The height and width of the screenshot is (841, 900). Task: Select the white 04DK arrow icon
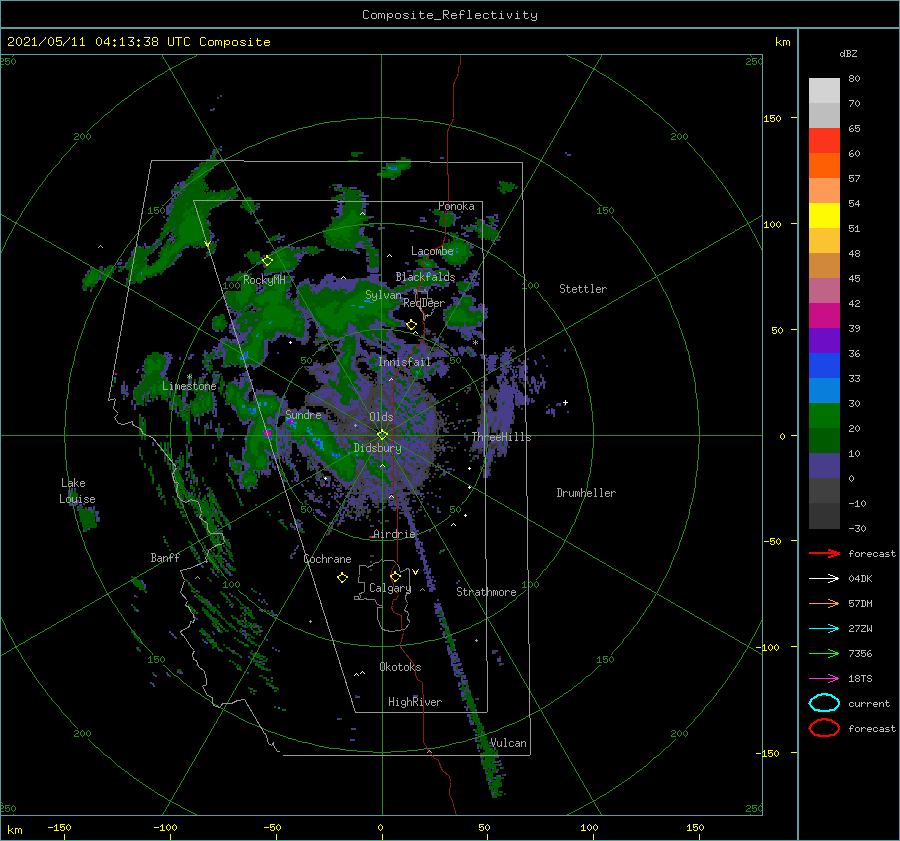(824, 579)
